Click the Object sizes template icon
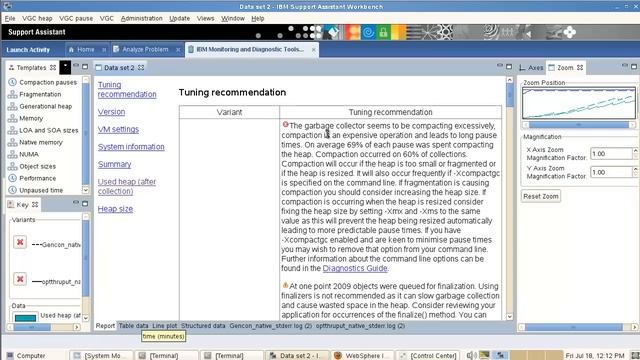This screenshot has width=640, height=360. tap(13, 166)
